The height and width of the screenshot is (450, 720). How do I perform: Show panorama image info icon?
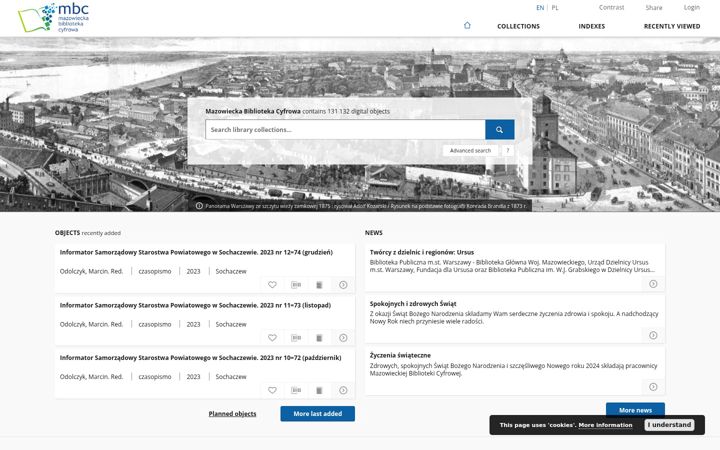pyautogui.click(x=199, y=206)
